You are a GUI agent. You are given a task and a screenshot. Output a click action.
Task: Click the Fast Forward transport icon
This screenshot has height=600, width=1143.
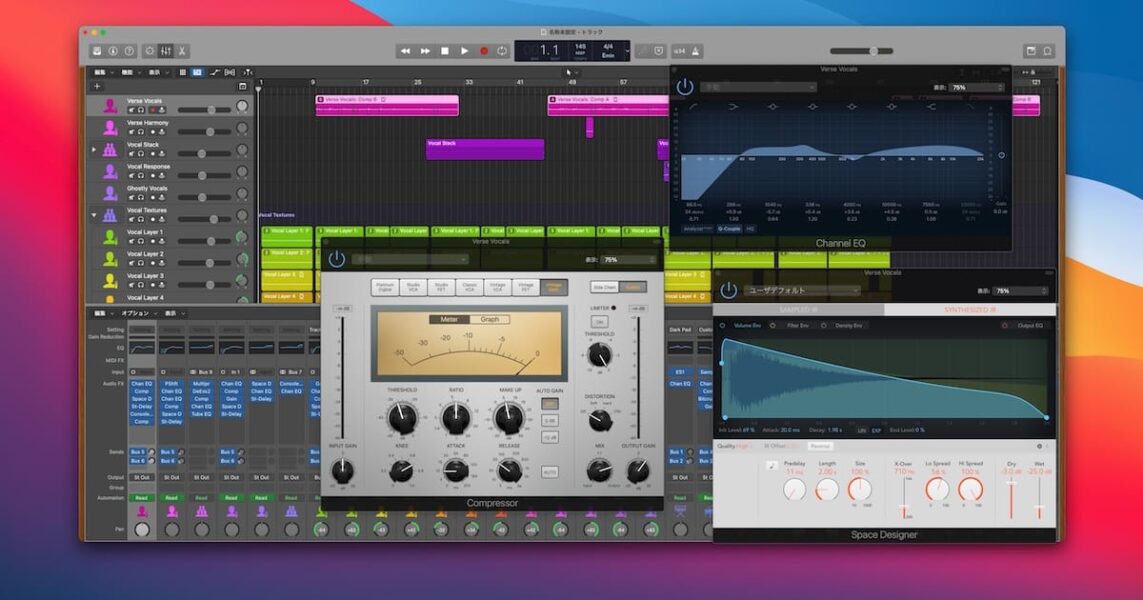click(x=426, y=50)
